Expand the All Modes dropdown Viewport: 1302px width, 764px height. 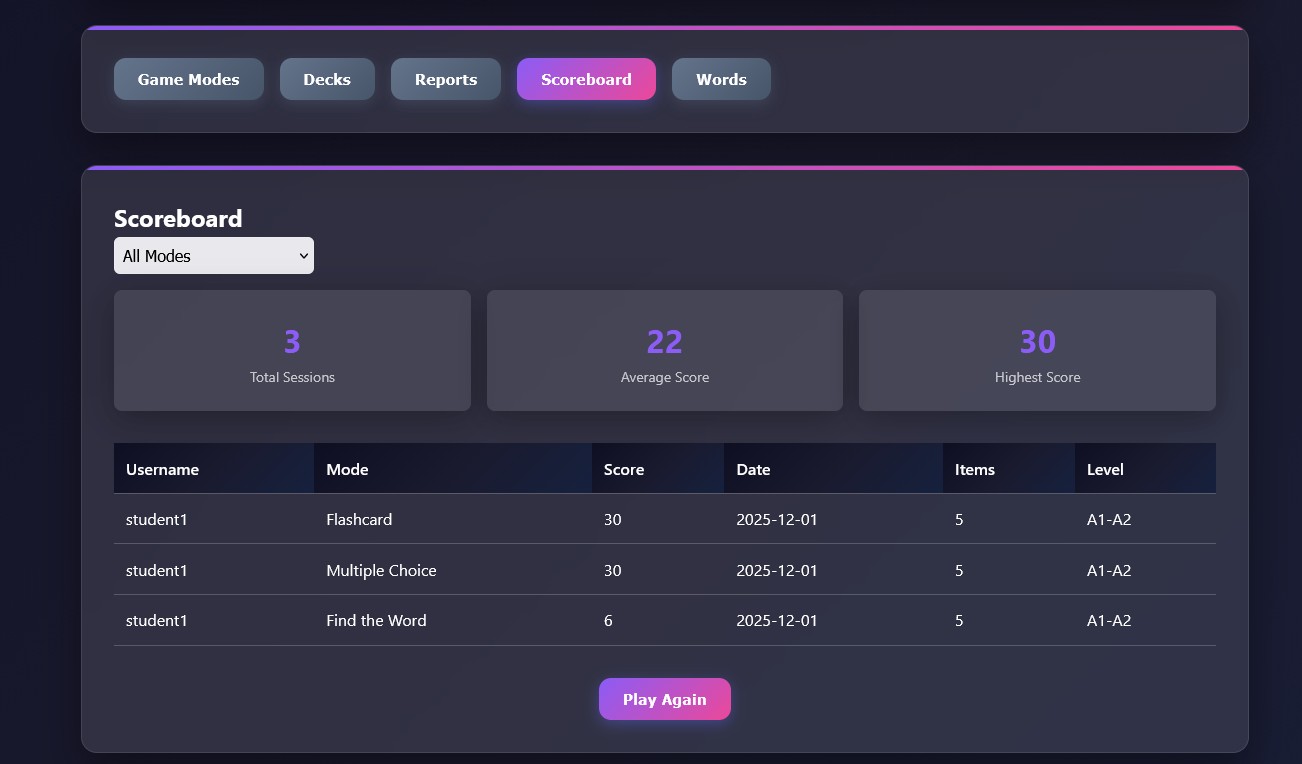213,256
